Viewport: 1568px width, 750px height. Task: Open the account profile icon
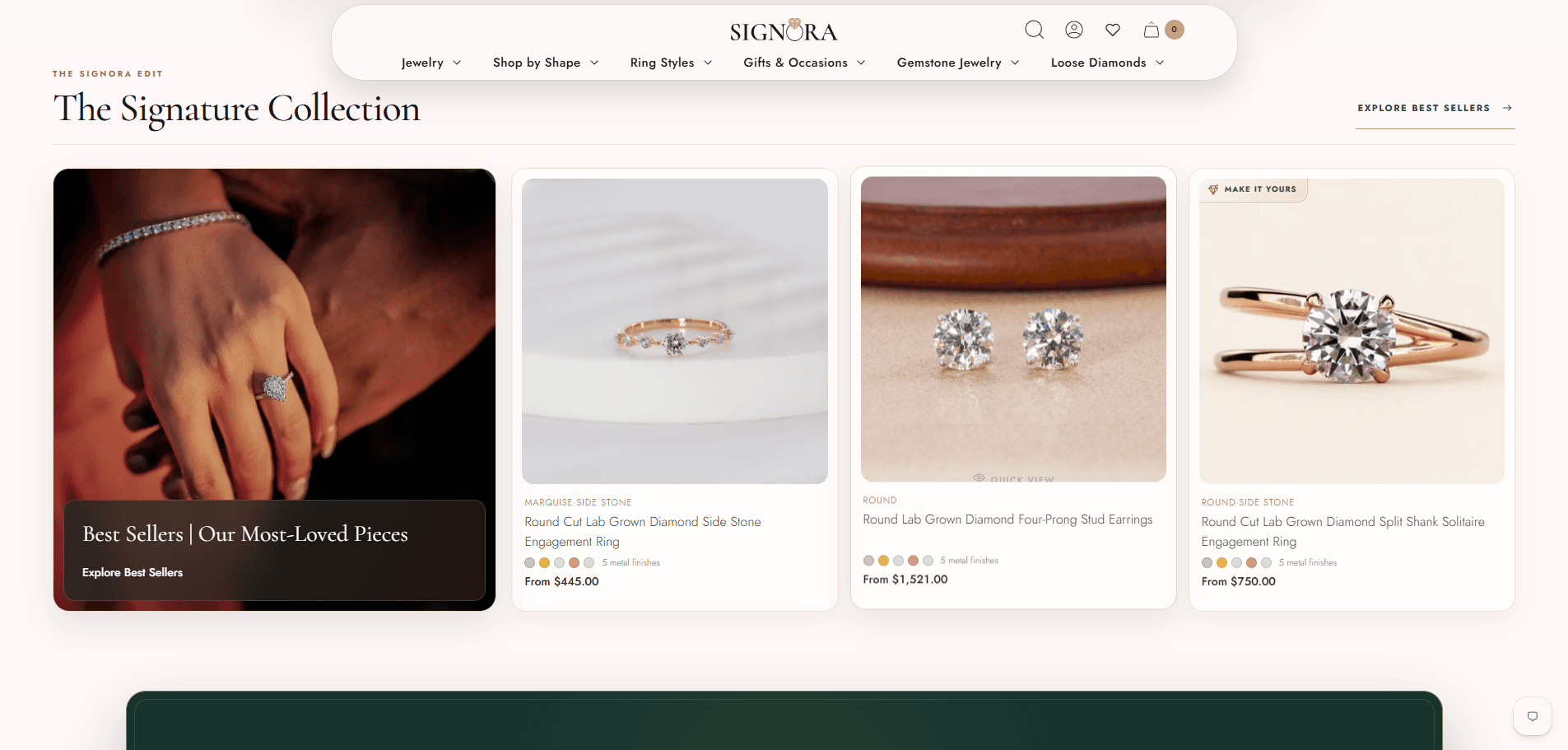click(x=1074, y=30)
